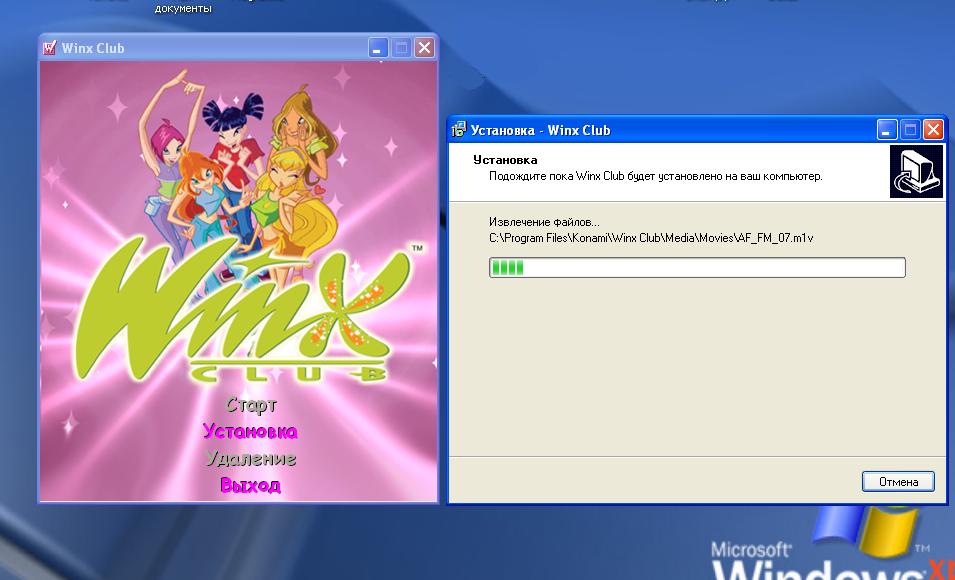This screenshot has width=955, height=580.
Task: Select Удаление in the Winx Club launcher
Action: point(250,458)
